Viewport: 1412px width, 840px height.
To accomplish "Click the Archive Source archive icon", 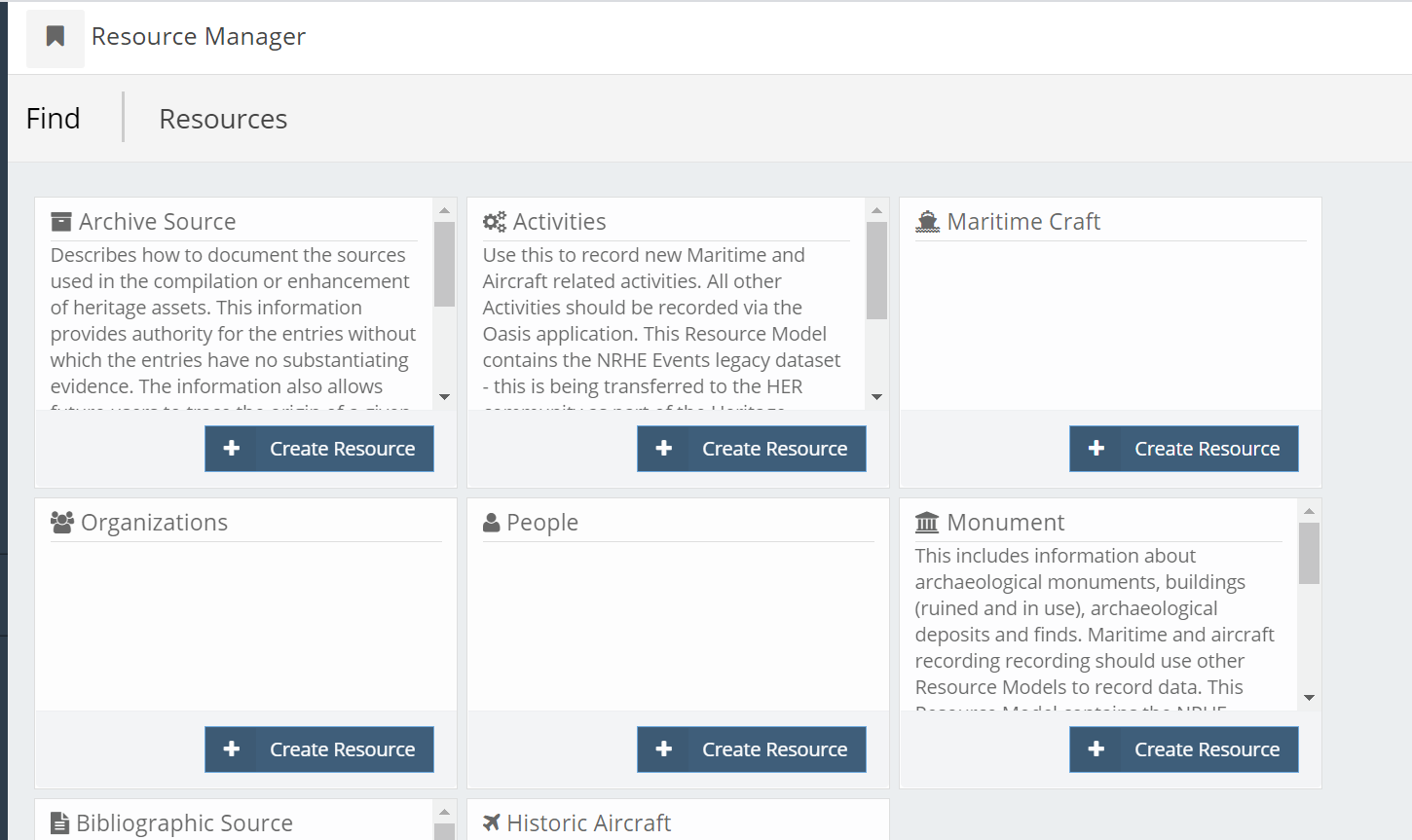I will point(61,220).
